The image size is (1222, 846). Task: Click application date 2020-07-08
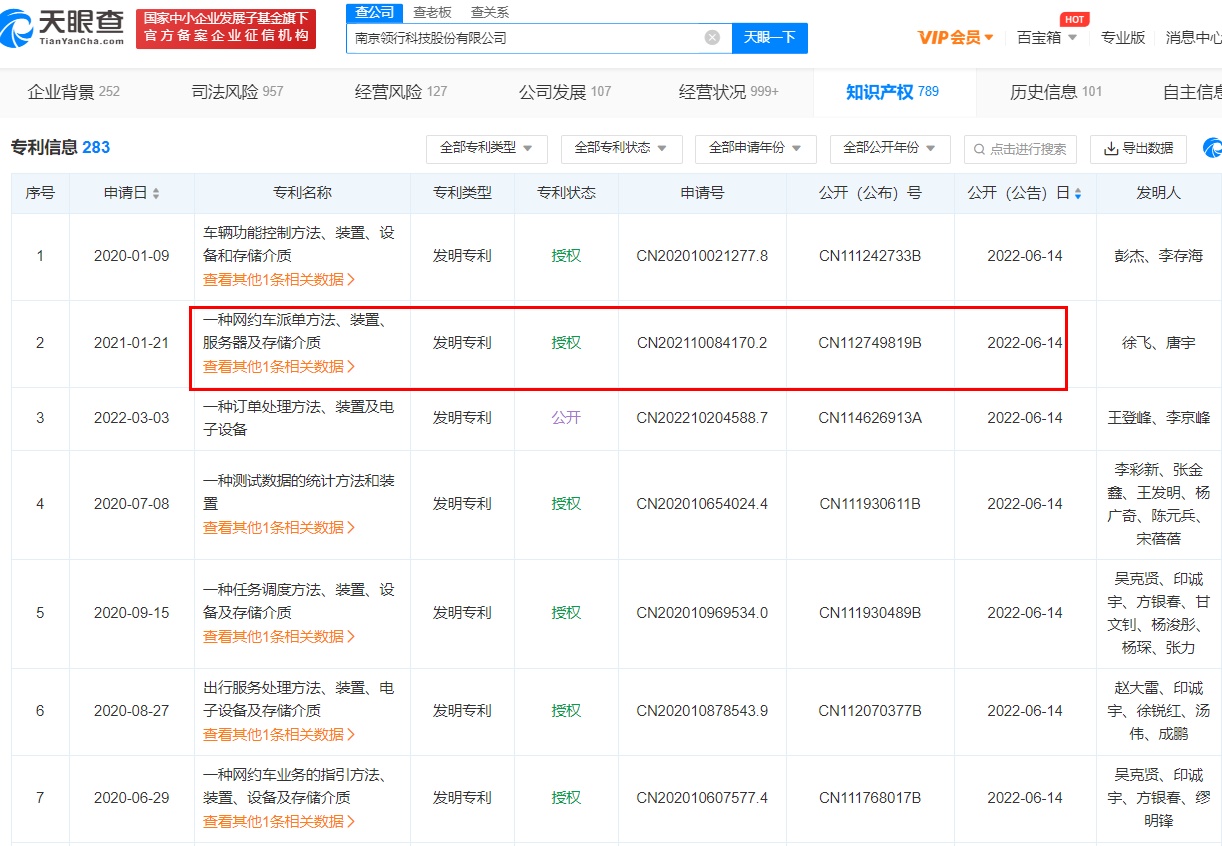tap(132, 504)
